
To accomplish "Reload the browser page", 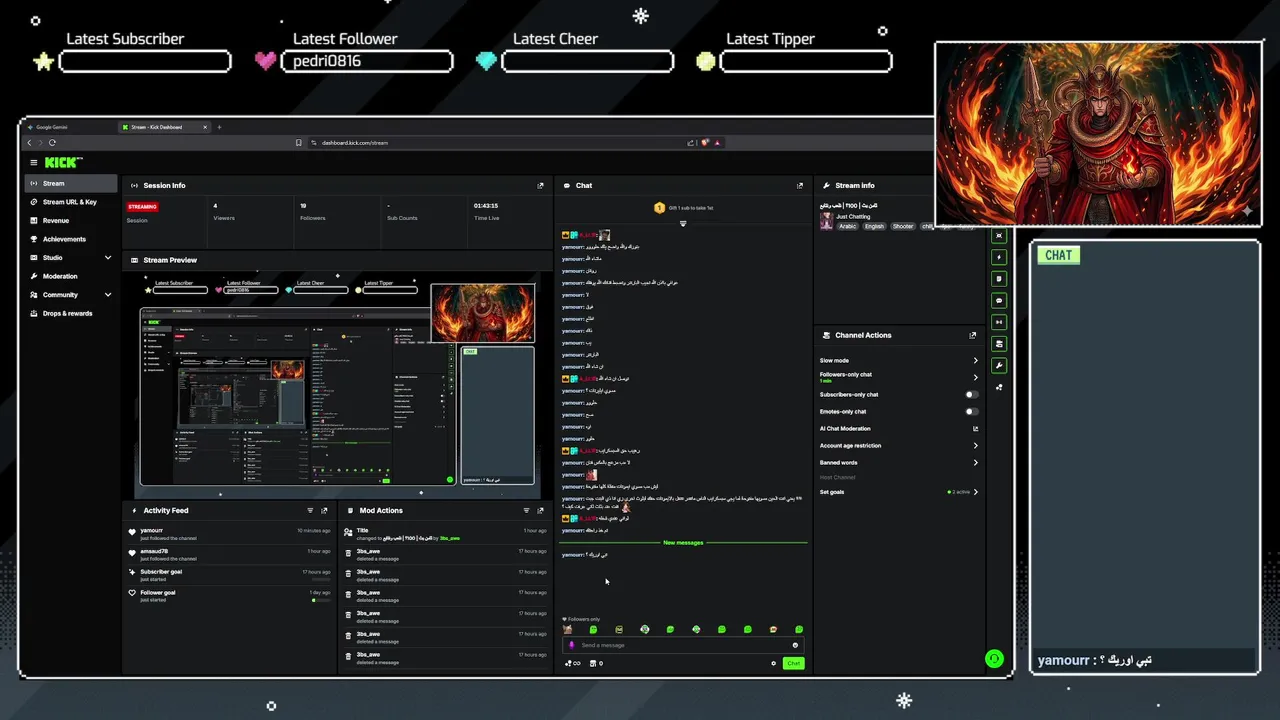I will tap(52, 142).
